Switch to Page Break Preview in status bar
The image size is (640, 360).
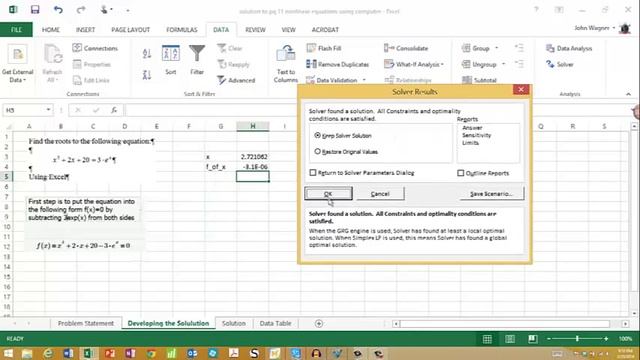pyautogui.click(x=532, y=339)
